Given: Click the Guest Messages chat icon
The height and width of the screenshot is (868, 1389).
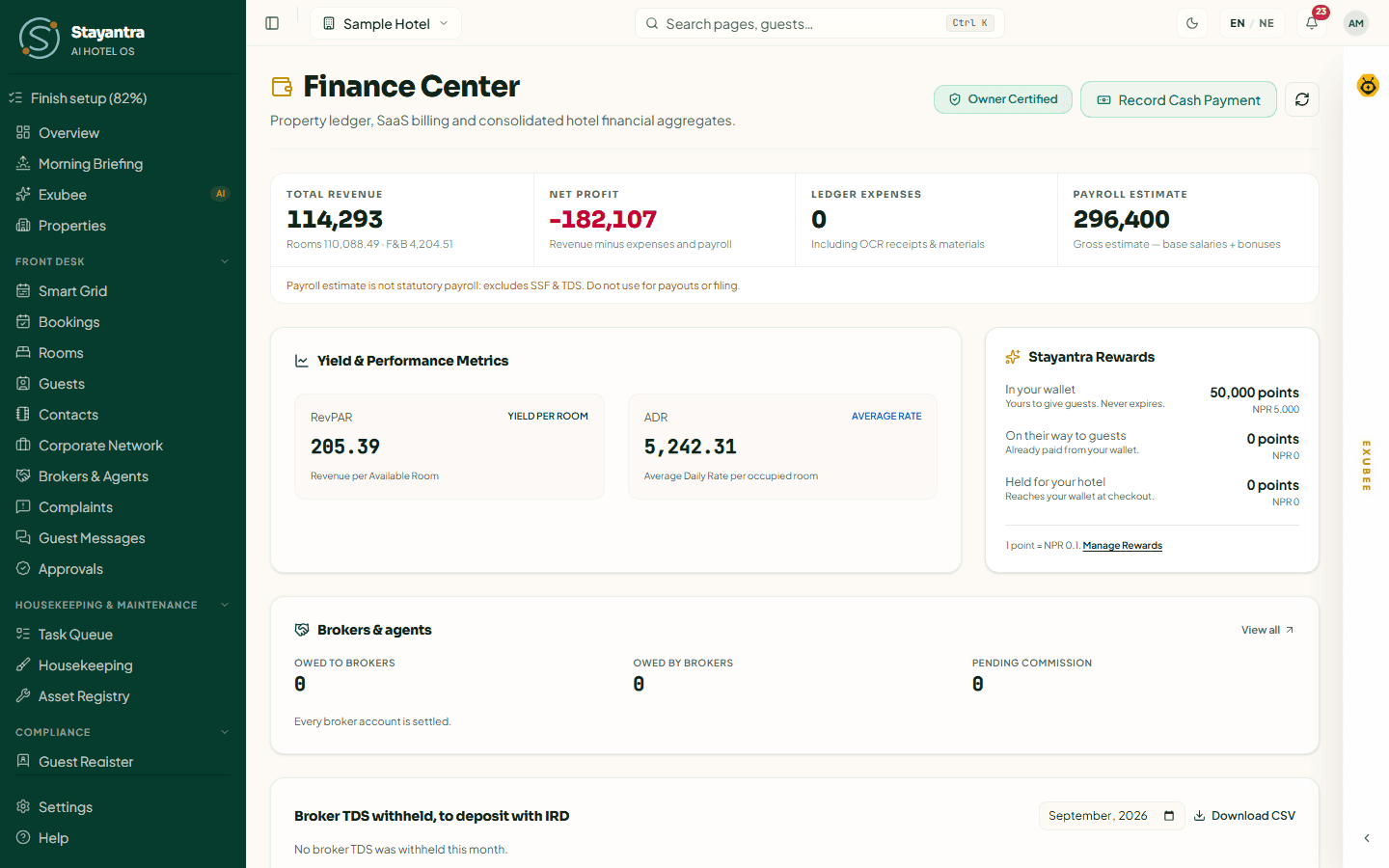Looking at the screenshot, I should click(23, 537).
